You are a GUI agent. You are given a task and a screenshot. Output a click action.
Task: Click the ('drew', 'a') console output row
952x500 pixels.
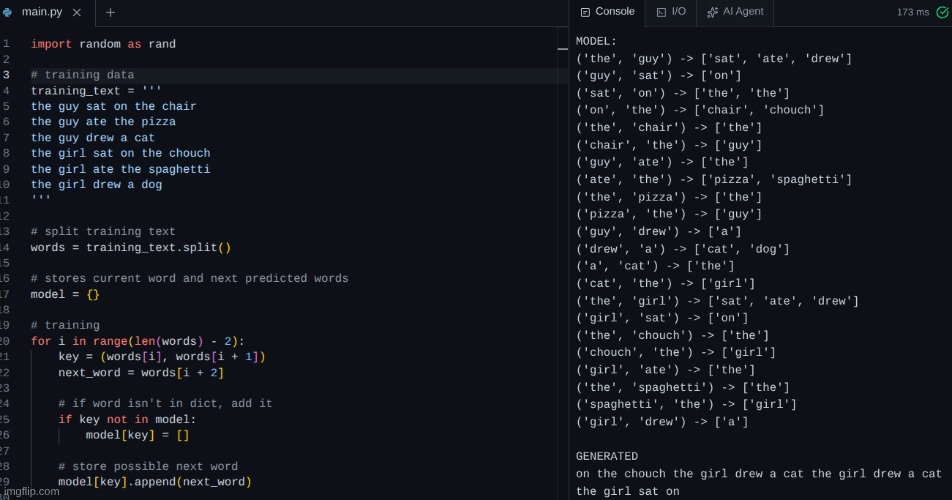point(682,249)
